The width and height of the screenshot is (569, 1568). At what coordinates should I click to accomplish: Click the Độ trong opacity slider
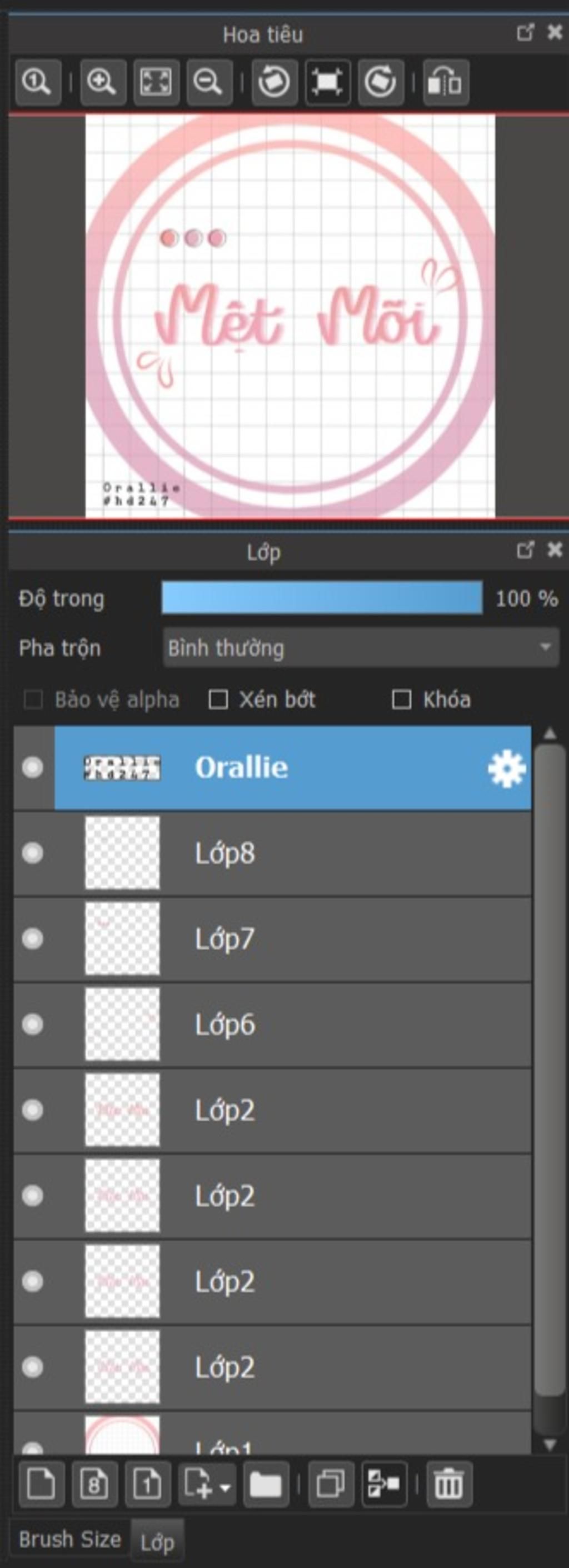pyautogui.click(x=322, y=598)
